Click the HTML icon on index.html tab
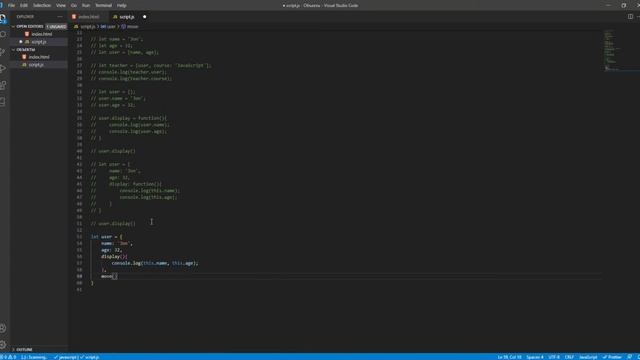 click(74, 17)
